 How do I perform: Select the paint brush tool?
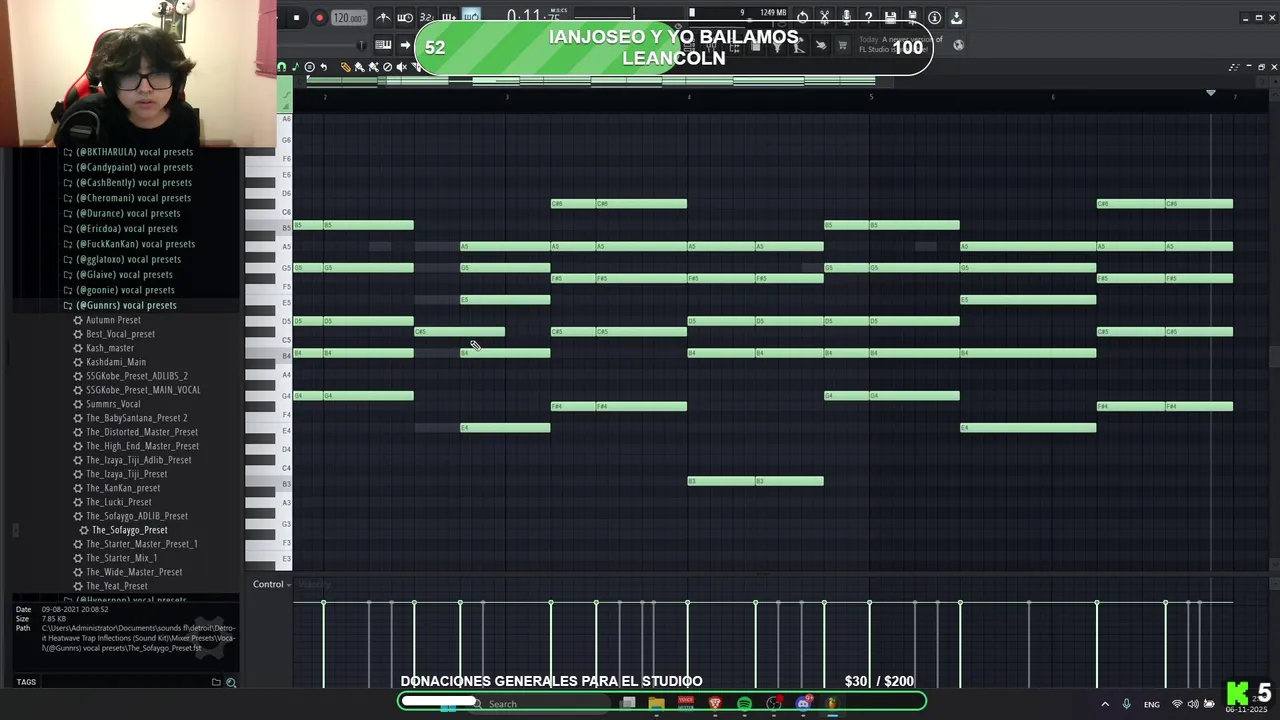(359, 67)
